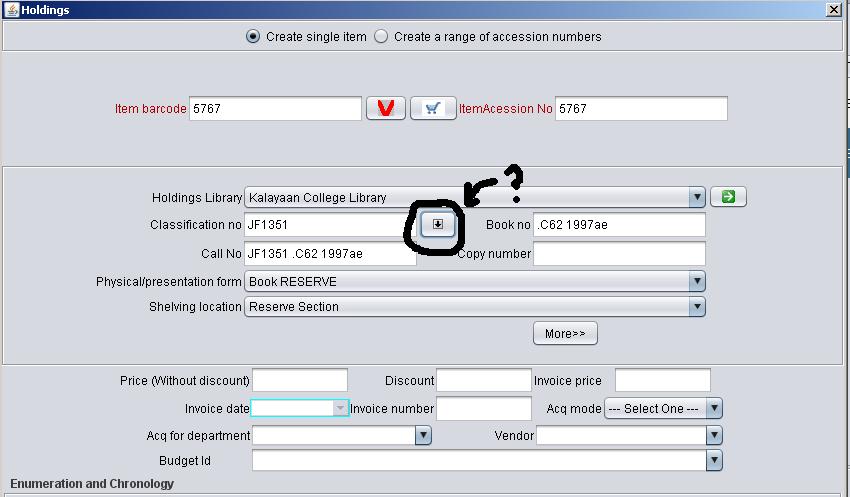
Task: Click the shopping cart icon button
Action: pyautogui.click(x=433, y=109)
